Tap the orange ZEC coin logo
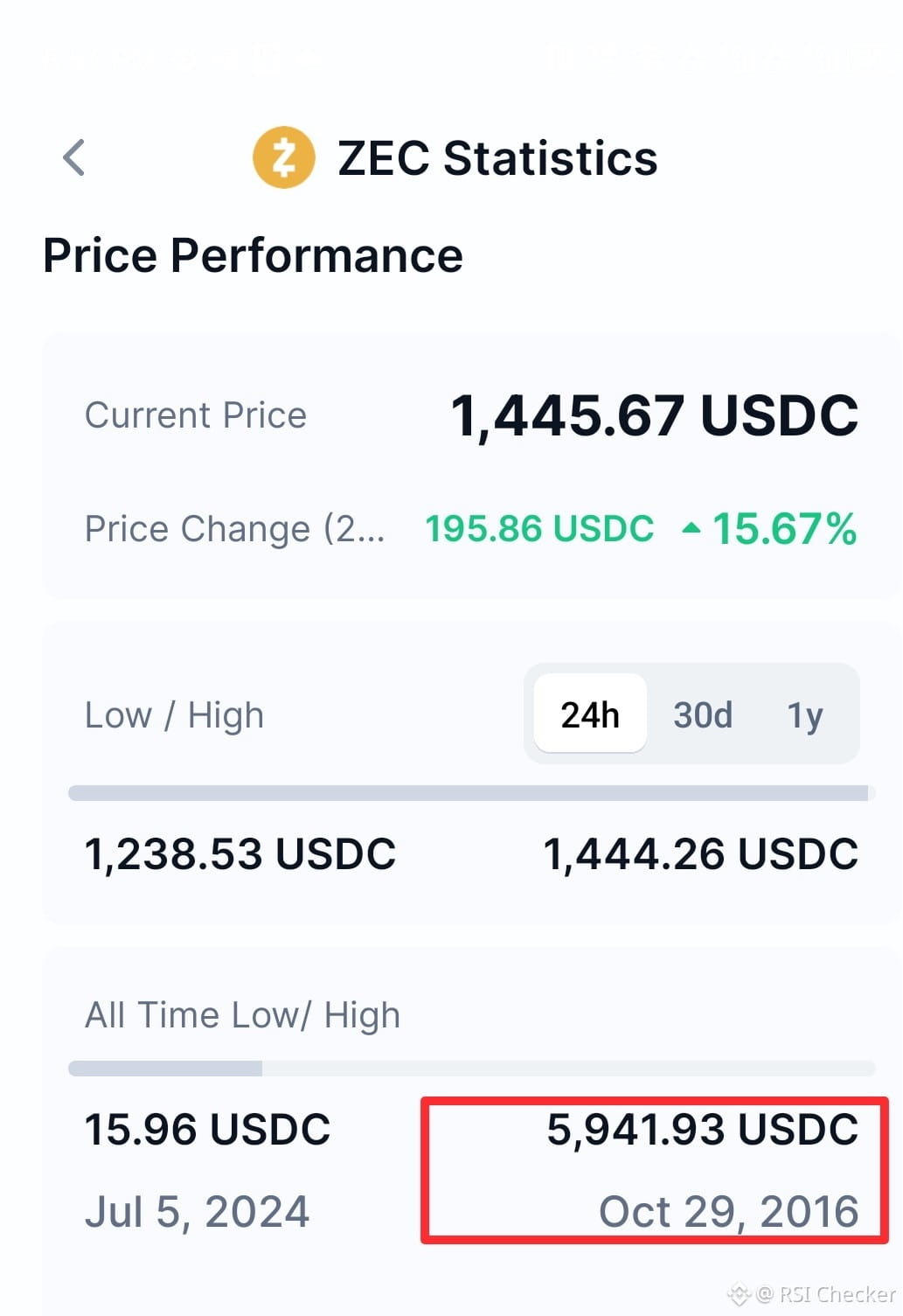The width and height of the screenshot is (903, 1316). pos(283,157)
